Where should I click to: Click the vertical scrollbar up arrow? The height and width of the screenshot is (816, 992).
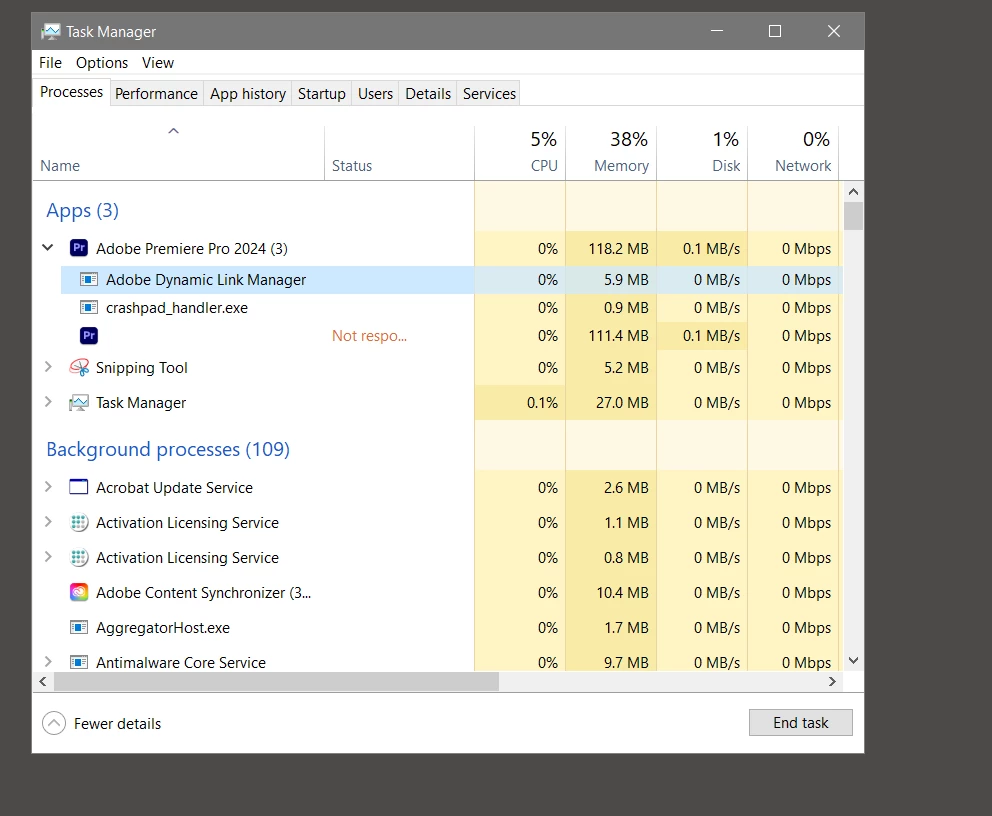point(853,192)
